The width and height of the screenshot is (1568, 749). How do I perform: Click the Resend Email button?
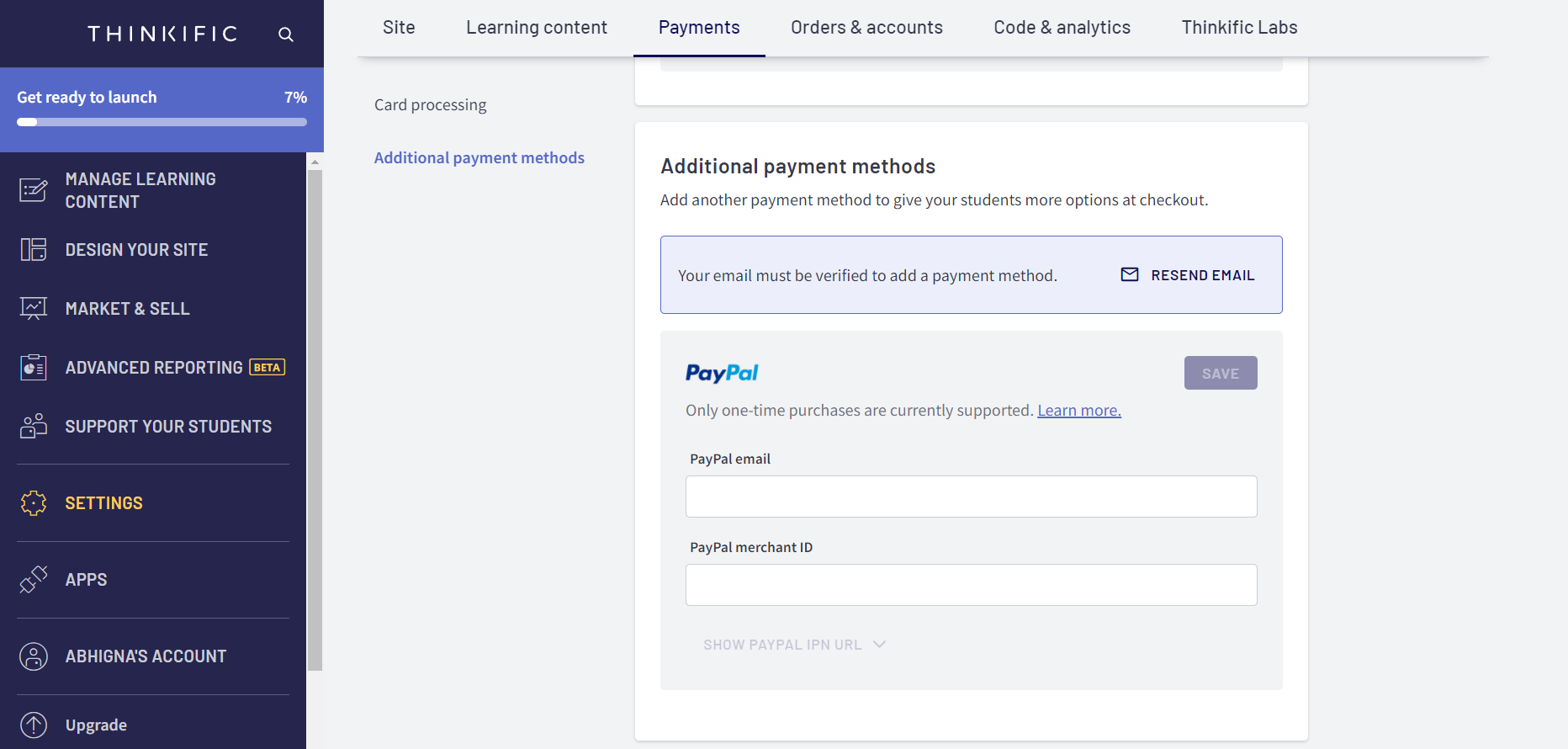pos(1188,275)
